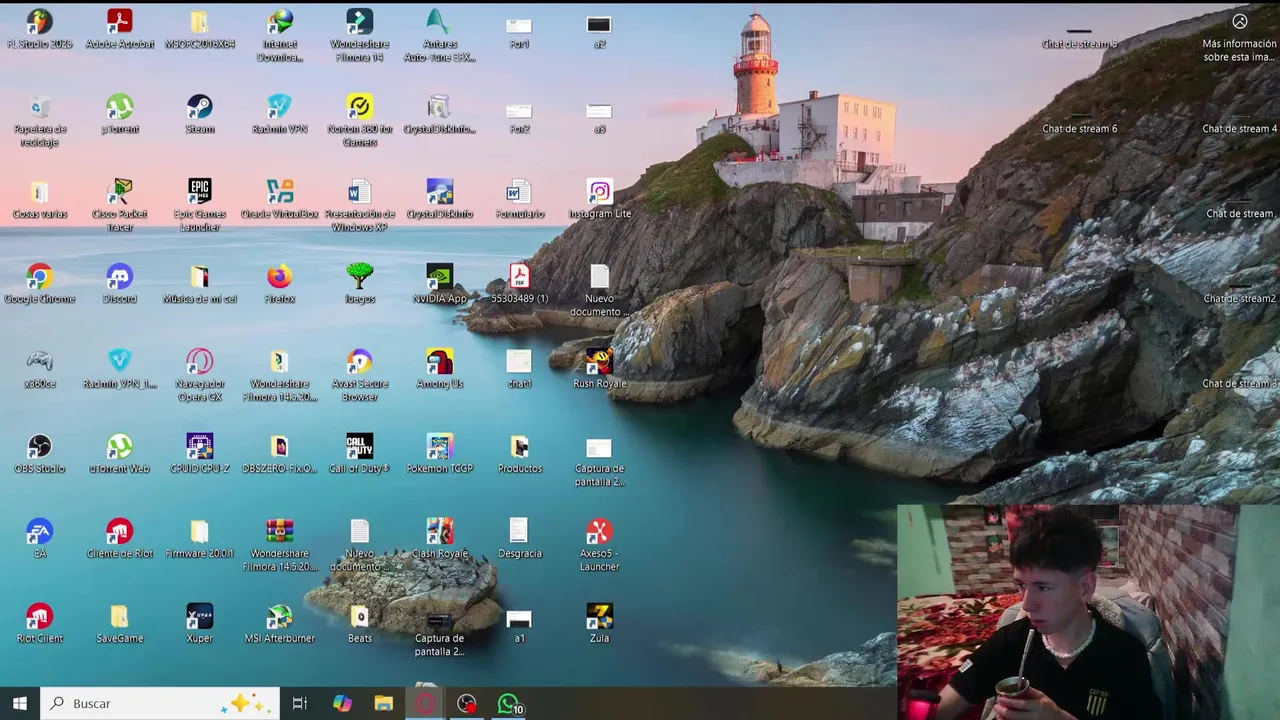The image size is (1280, 720).
Task: Select the SaveGame folder
Action: [120, 624]
